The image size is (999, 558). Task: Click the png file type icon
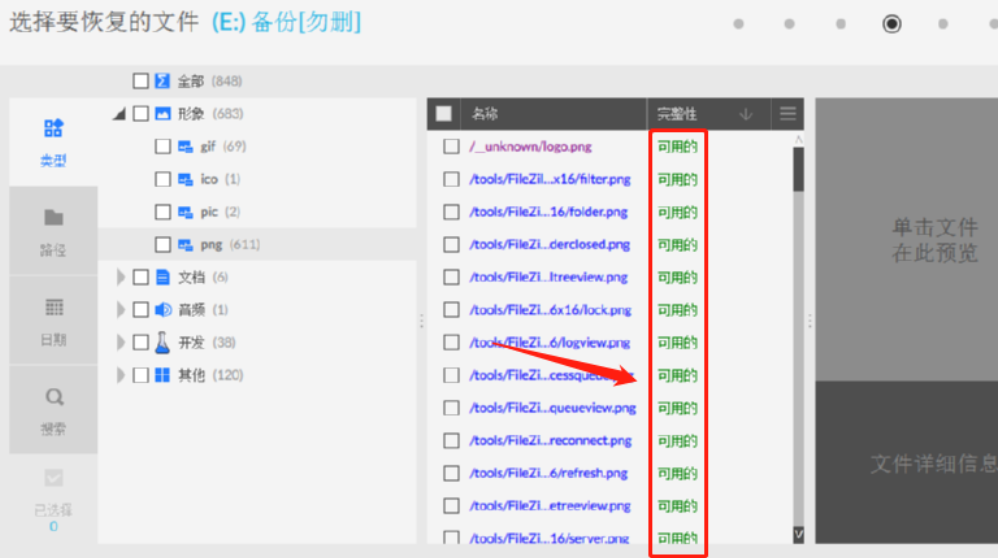click(185, 245)
